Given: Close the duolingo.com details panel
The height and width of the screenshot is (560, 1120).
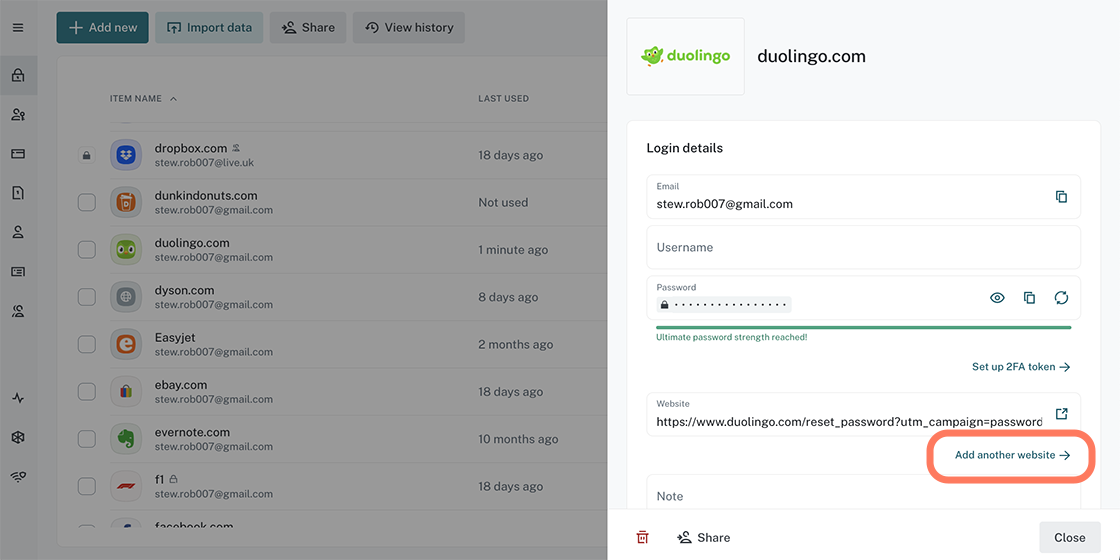Looking at the screenshot, I should pyautogui.click(x=1069, y=538).
